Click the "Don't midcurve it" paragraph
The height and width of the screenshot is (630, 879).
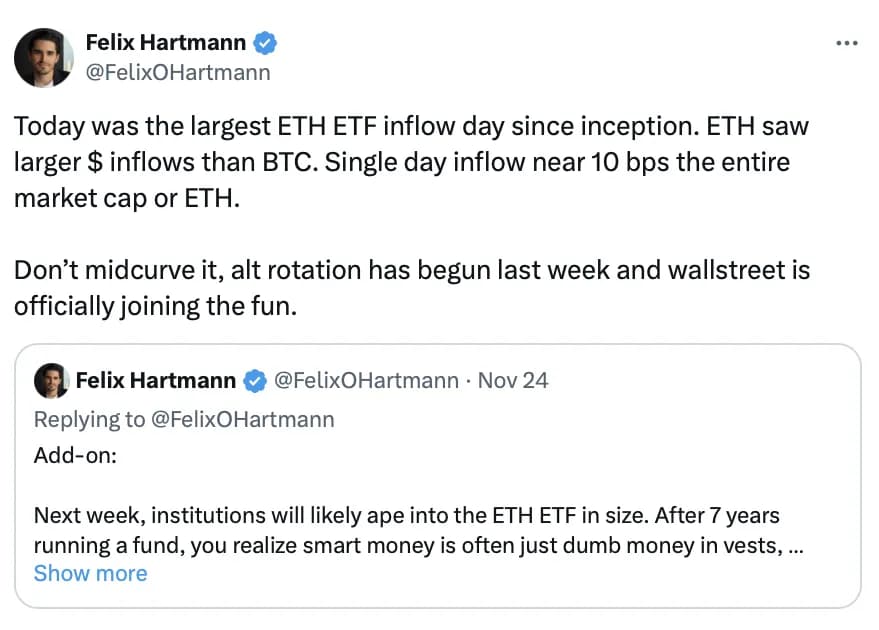coord(410,270)
